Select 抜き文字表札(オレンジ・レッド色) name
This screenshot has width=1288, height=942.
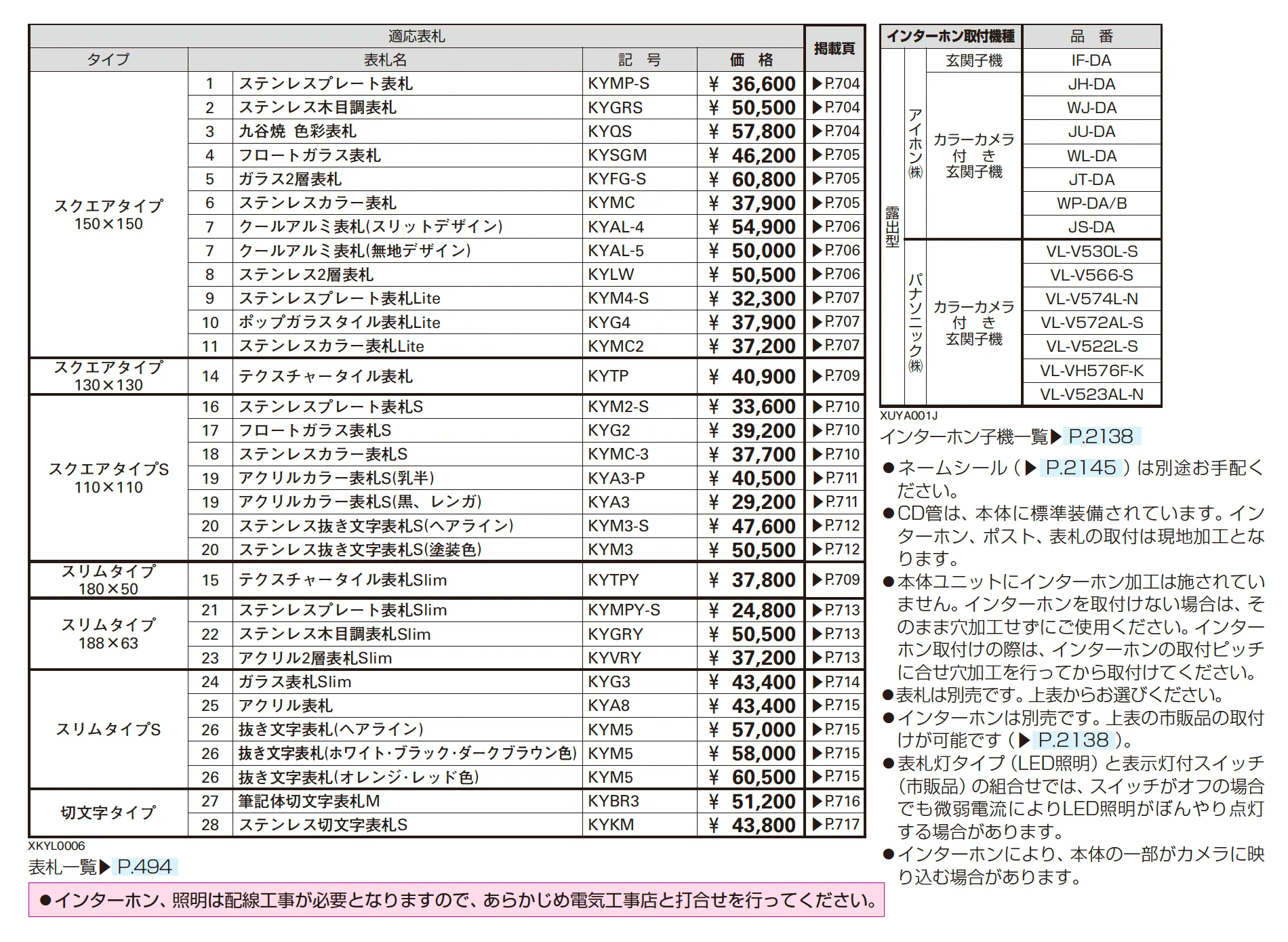click(359, 777)
